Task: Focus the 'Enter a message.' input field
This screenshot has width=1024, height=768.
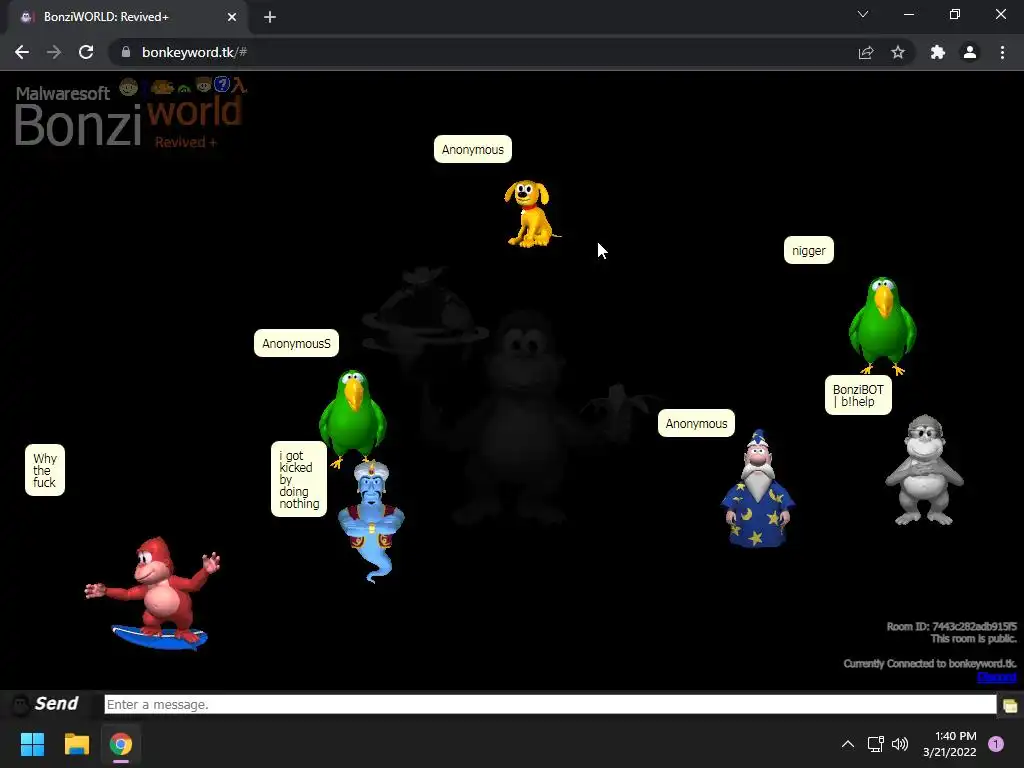Action: pyautogui.click(x=550, y=705)
